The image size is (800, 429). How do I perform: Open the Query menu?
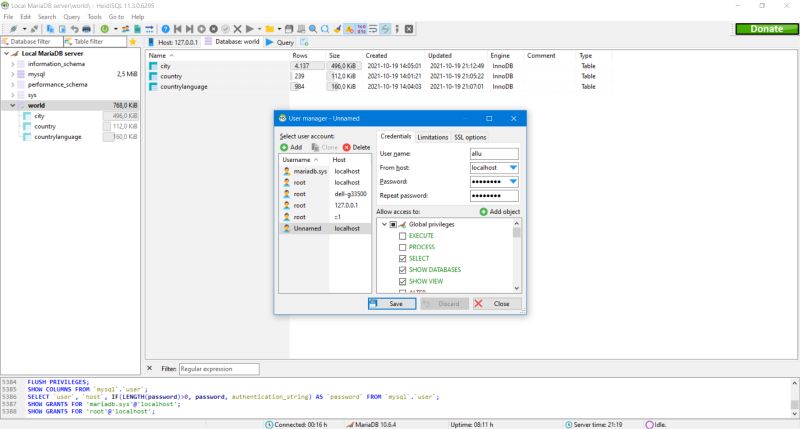point(71,17)
